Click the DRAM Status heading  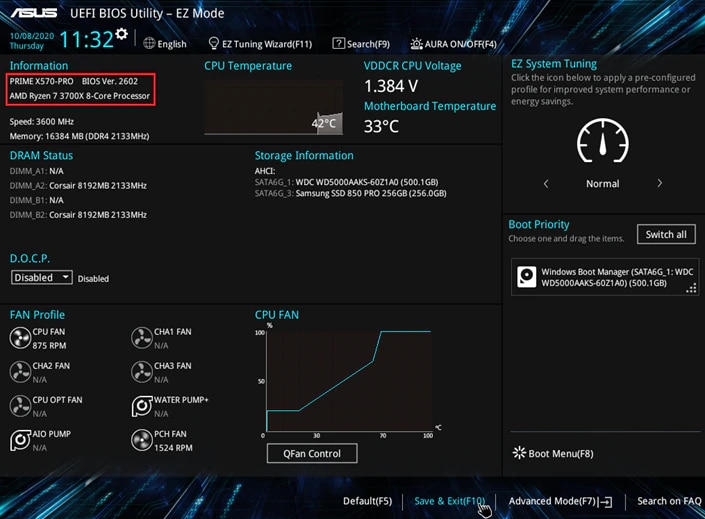41,156
